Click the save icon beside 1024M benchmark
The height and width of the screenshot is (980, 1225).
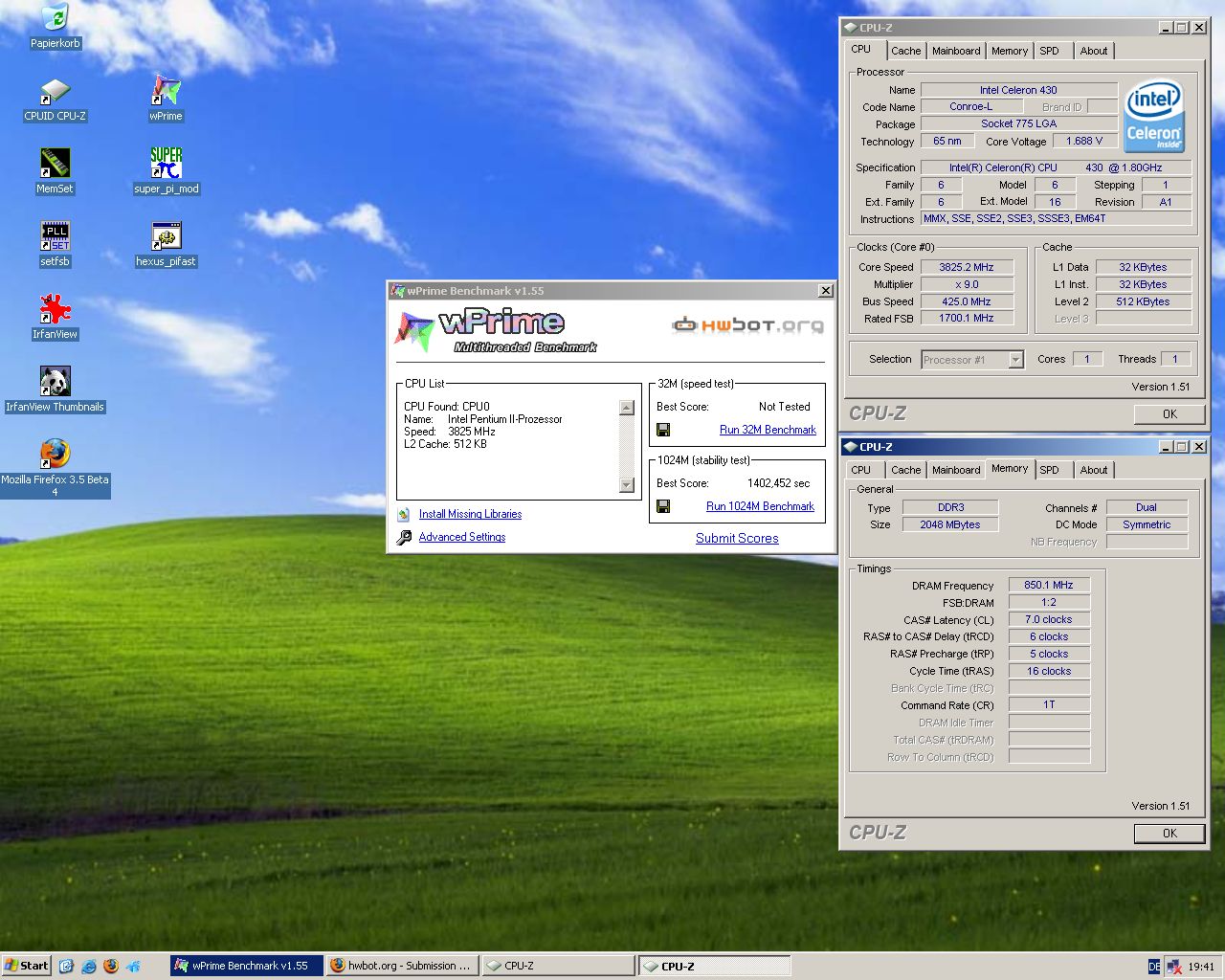[663, 506]
